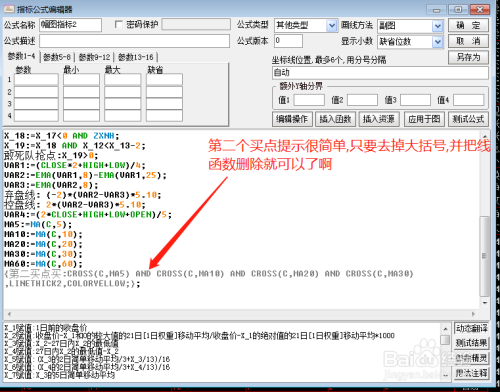Click the 测试公式 button
The image size is (500, 392).
point(468,119)
